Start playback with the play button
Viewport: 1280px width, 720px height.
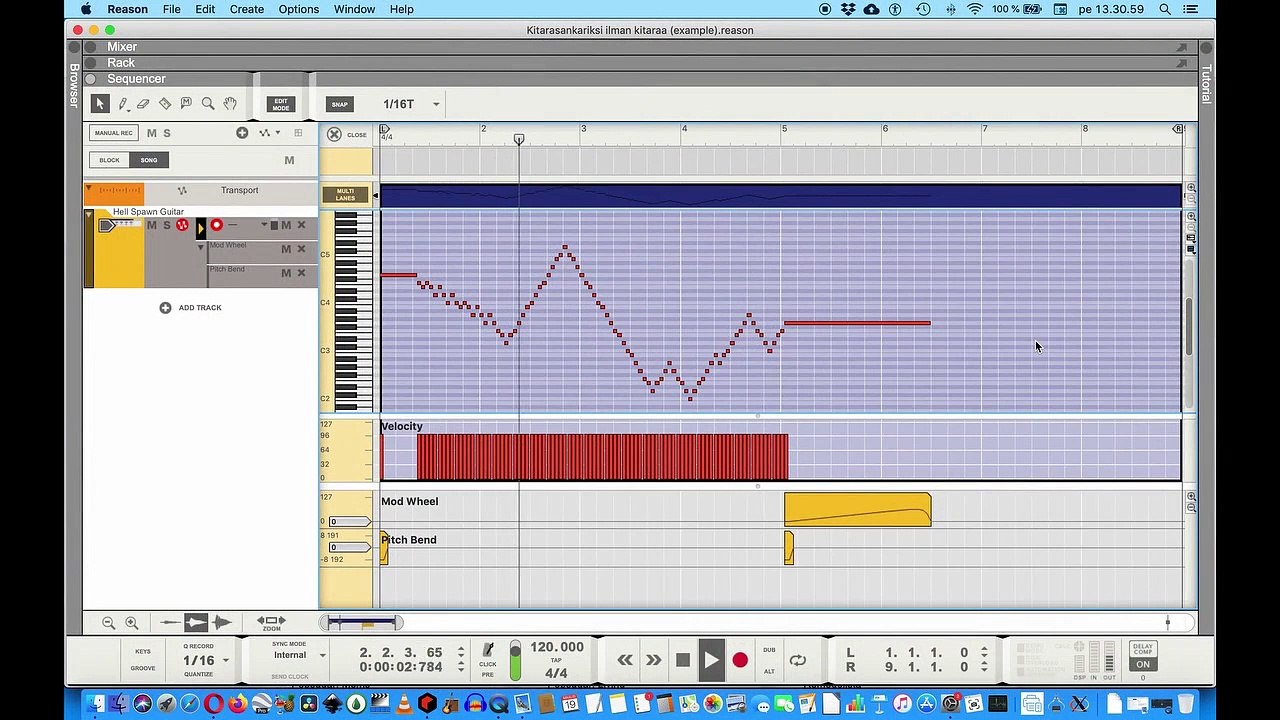(711, 660)
